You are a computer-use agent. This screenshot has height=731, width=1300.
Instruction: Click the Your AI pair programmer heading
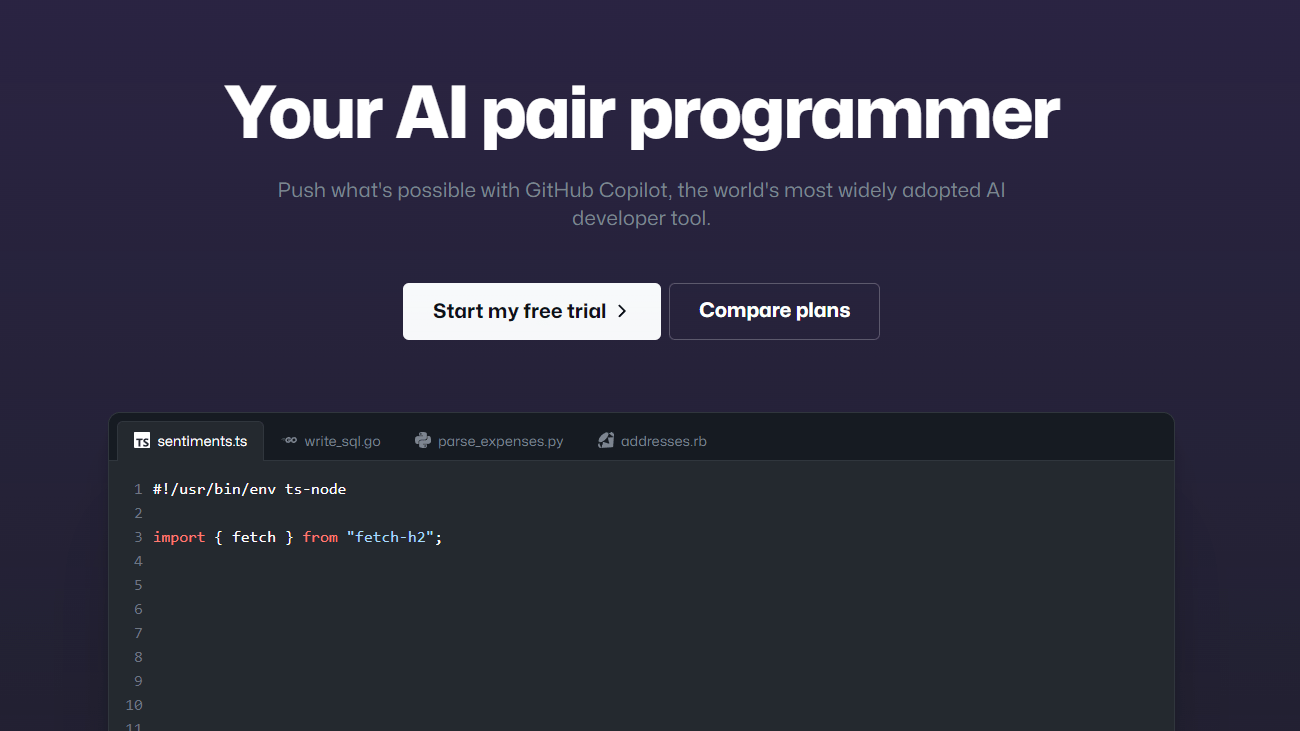tap(641, 112)
